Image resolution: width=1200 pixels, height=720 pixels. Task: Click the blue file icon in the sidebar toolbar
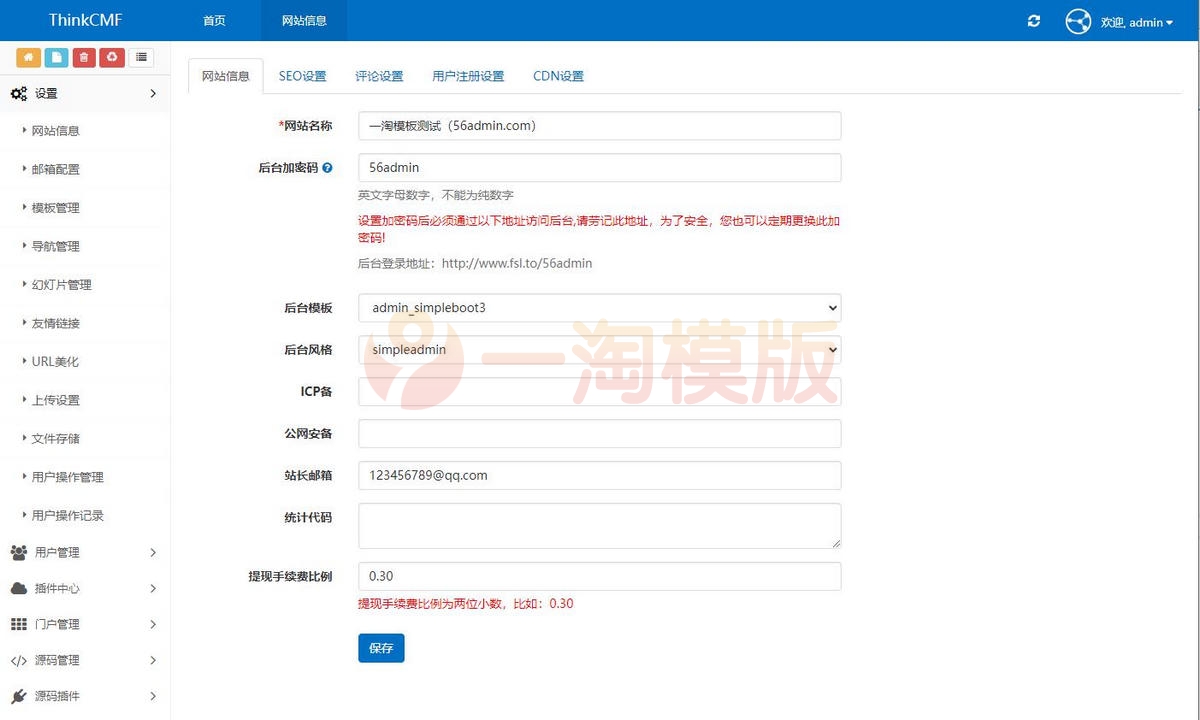tap(56, 57)
